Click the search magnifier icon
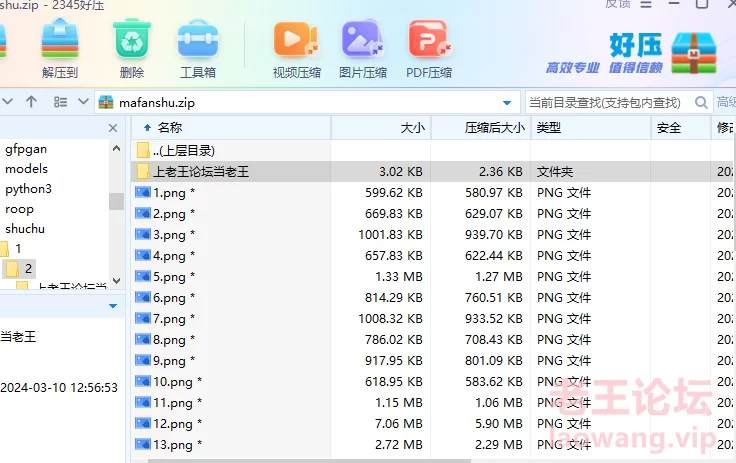This screenshot has width=736, height=463. [x=701, y=102]
